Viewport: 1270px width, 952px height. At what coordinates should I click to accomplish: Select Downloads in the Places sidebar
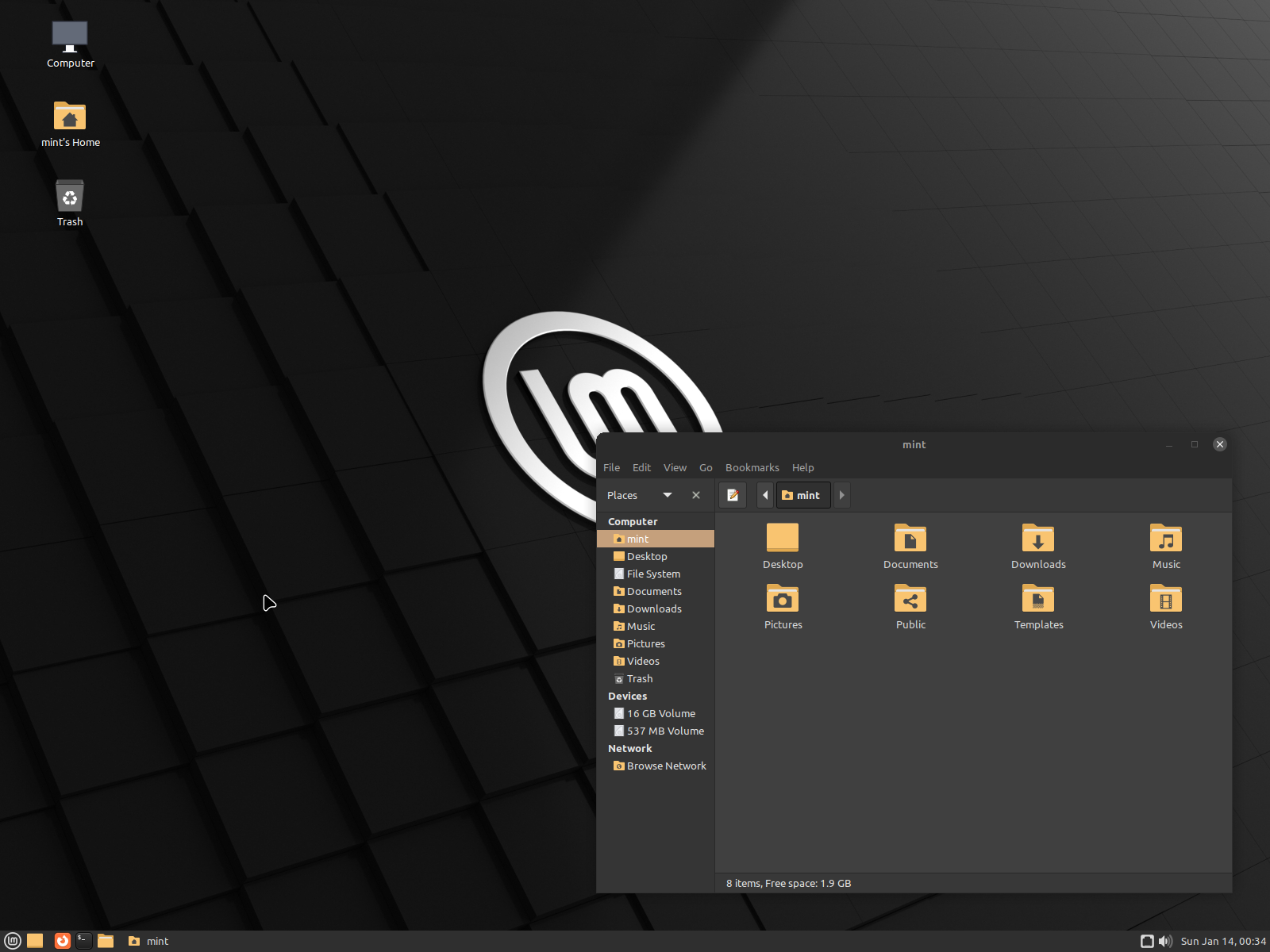[656, 608]
